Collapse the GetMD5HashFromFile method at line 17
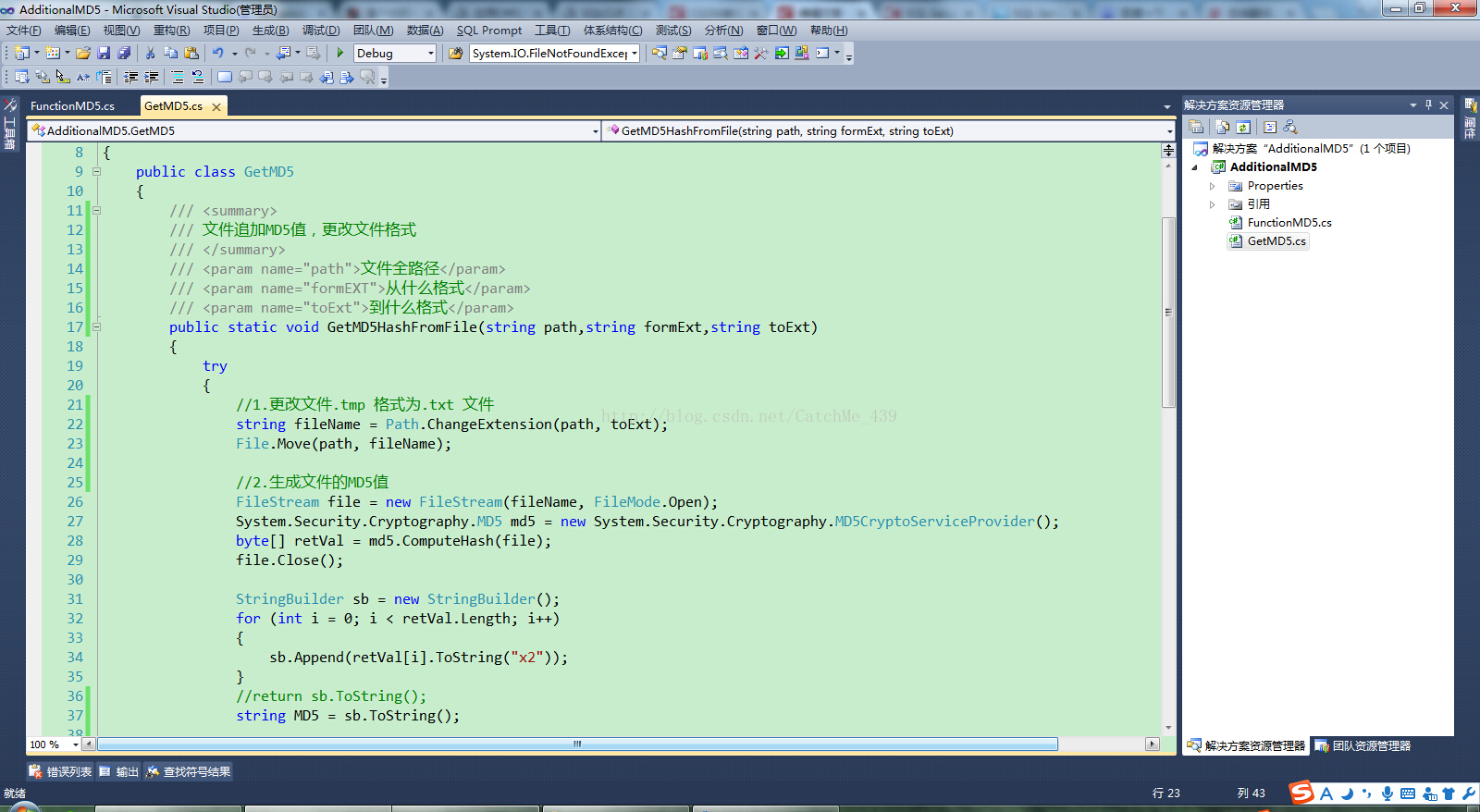Screen dimensions: 1480x812 (96, 326)
